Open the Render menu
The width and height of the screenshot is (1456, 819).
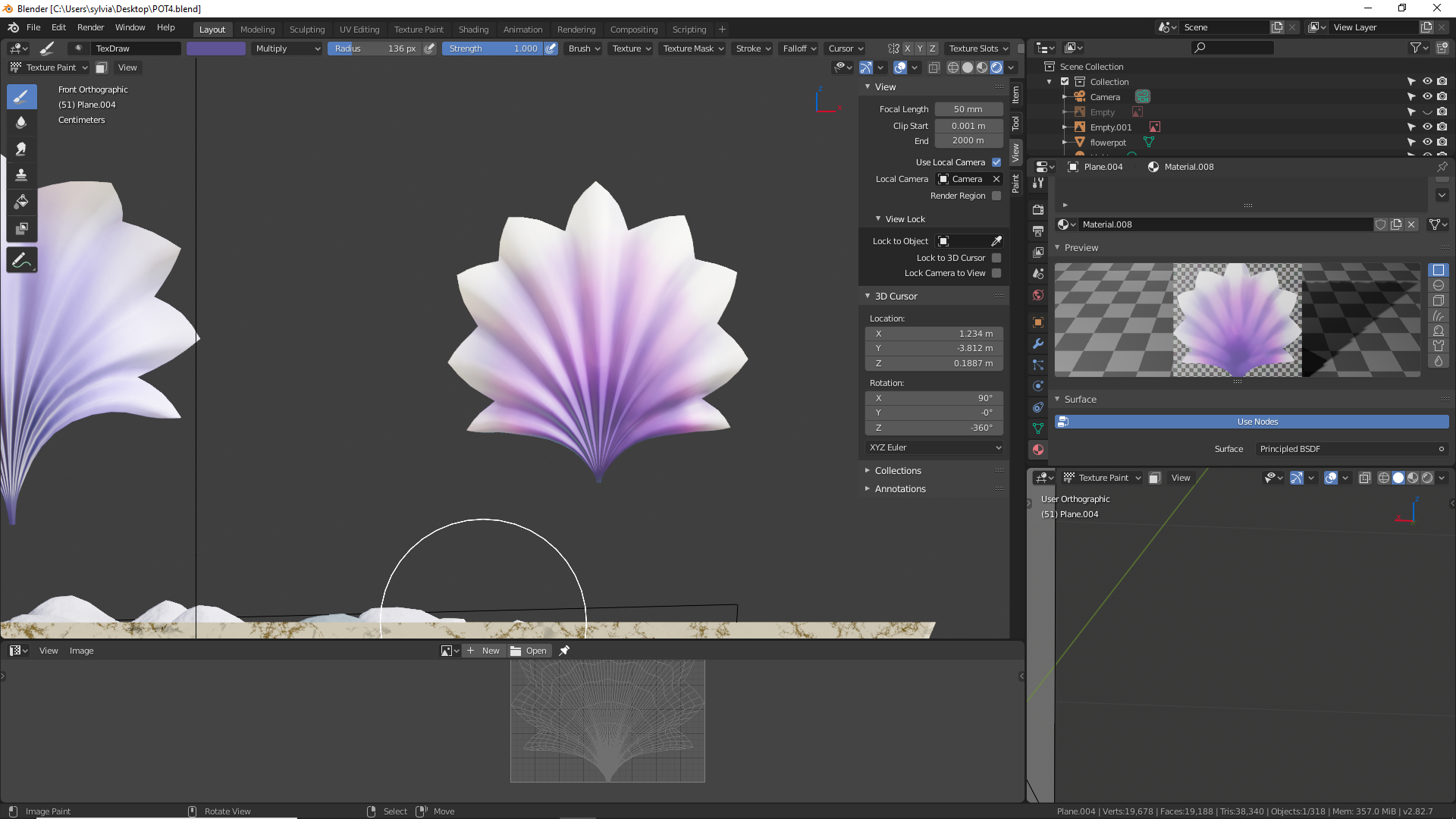pyautogui.click(x=90, y=27)
